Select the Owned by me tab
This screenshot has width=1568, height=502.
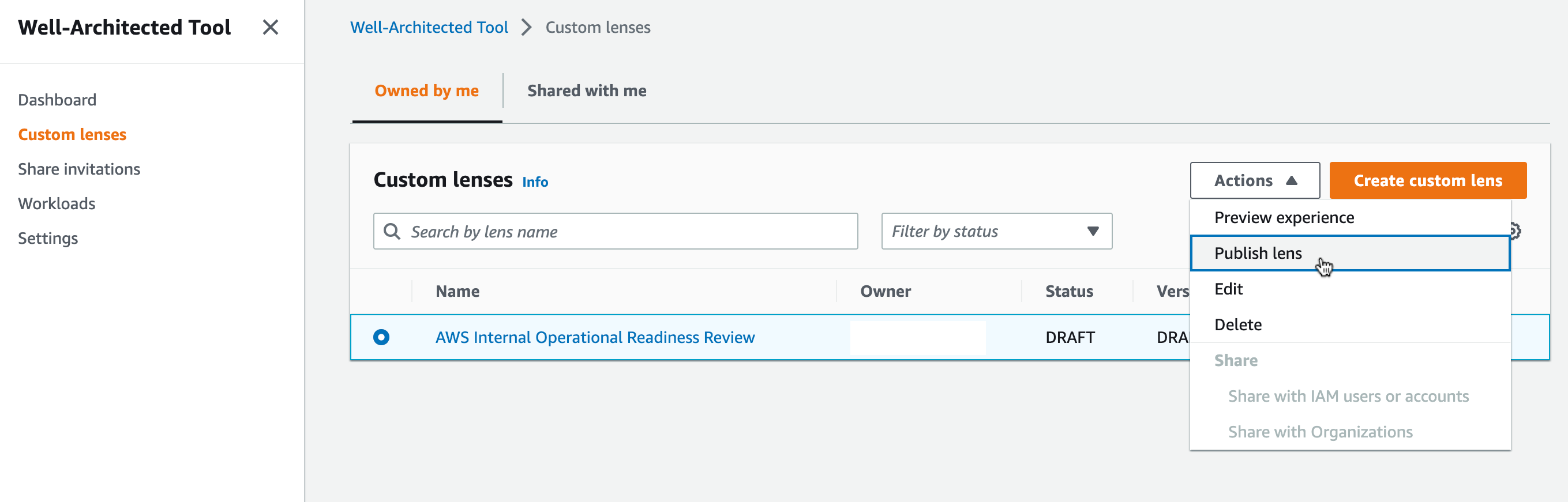click(426, 90)
